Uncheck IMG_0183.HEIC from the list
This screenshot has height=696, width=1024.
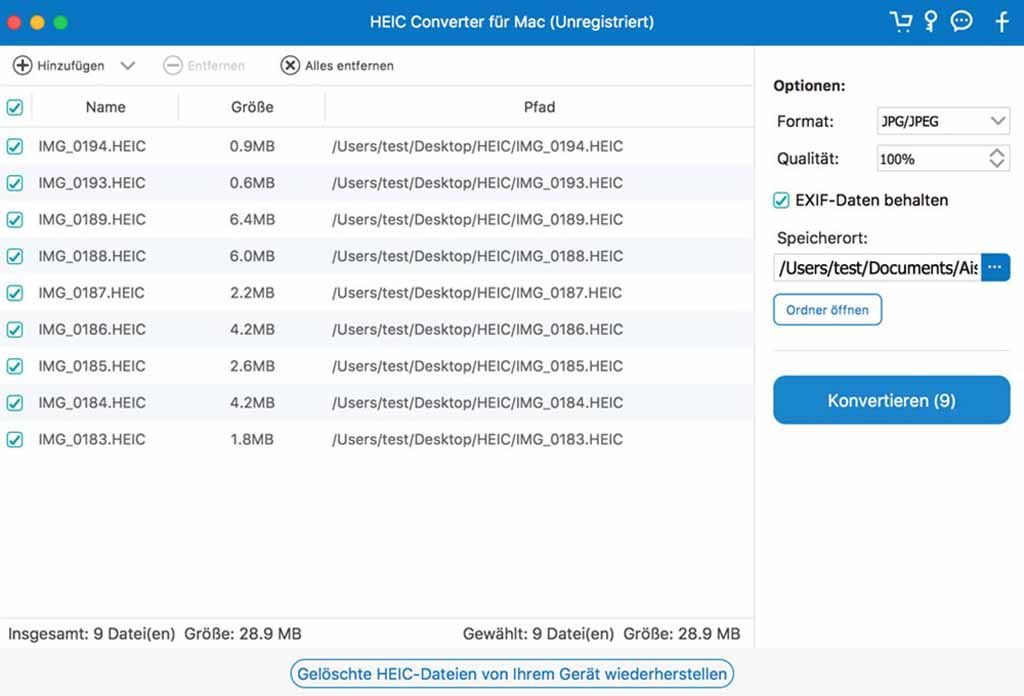(x=14, y=439)
